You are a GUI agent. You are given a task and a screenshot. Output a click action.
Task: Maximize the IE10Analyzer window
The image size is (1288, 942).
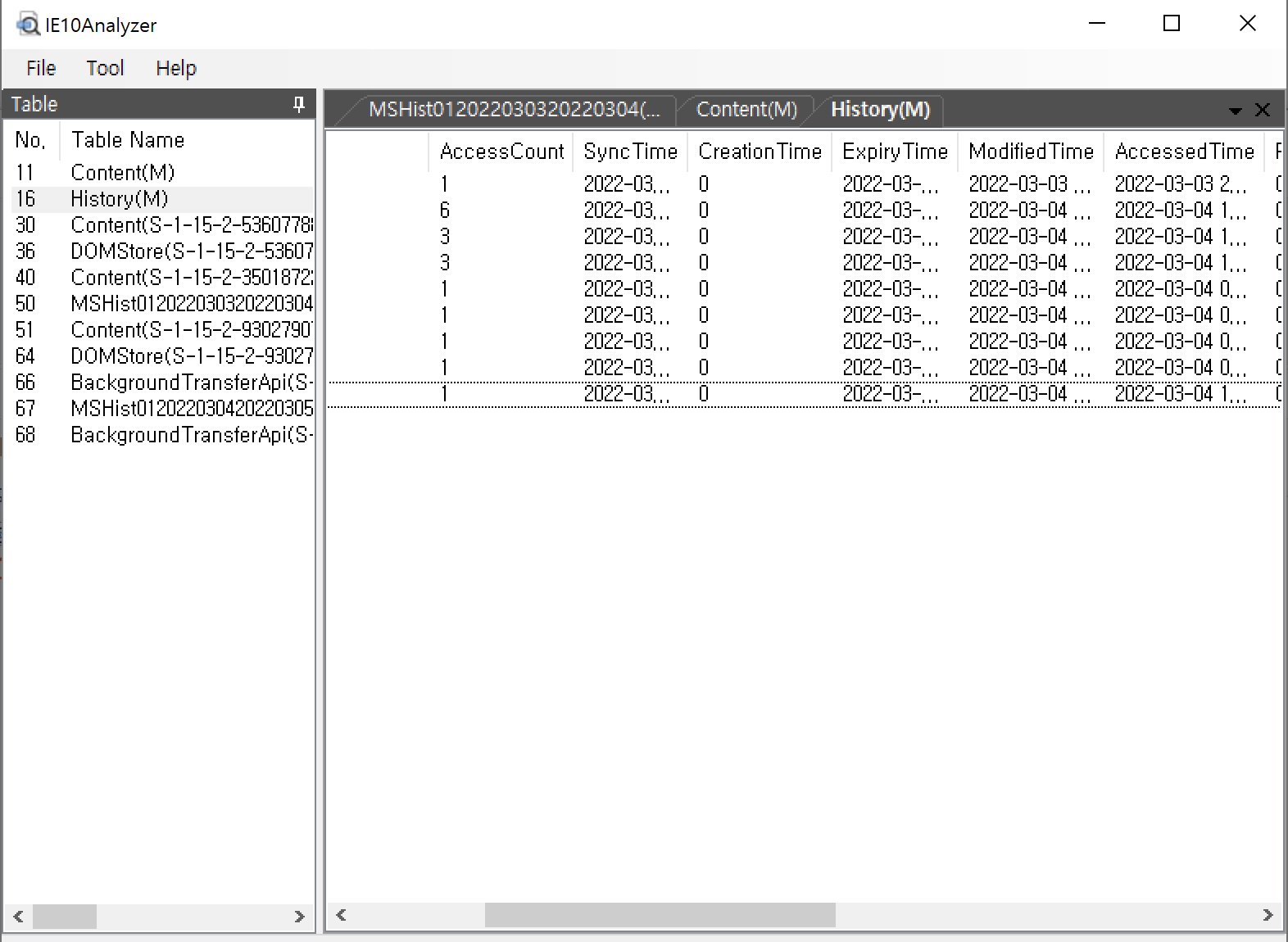tap(1172, 24)
